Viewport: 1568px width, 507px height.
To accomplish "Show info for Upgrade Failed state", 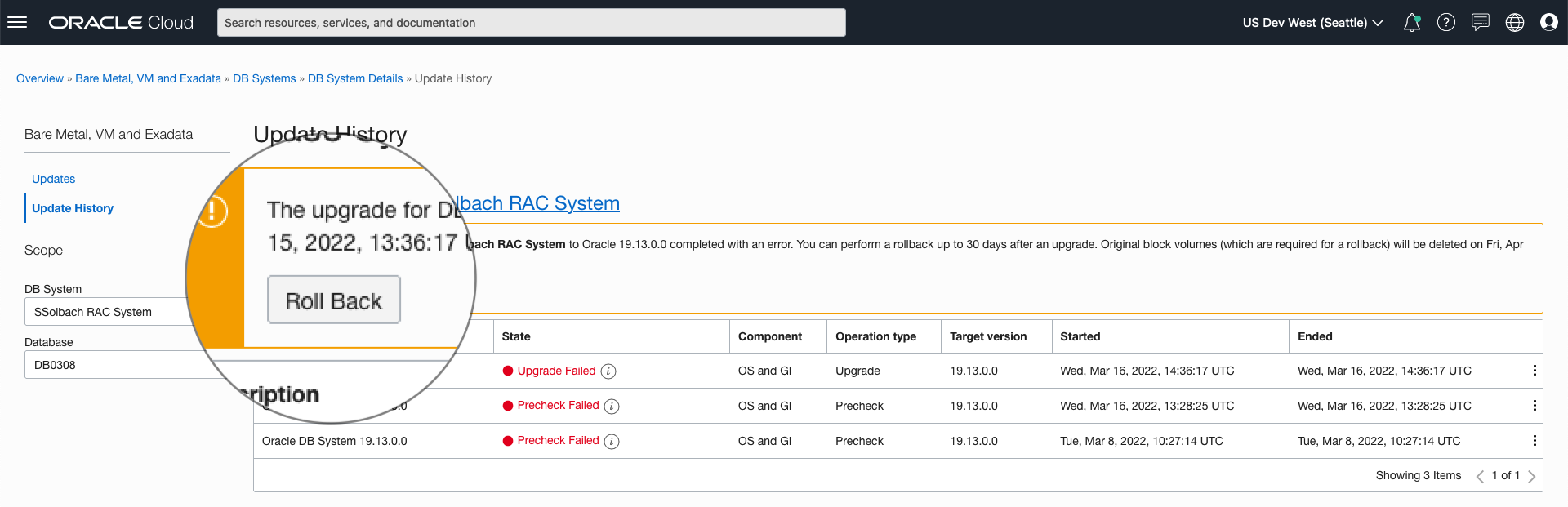I will click(608, 371).
